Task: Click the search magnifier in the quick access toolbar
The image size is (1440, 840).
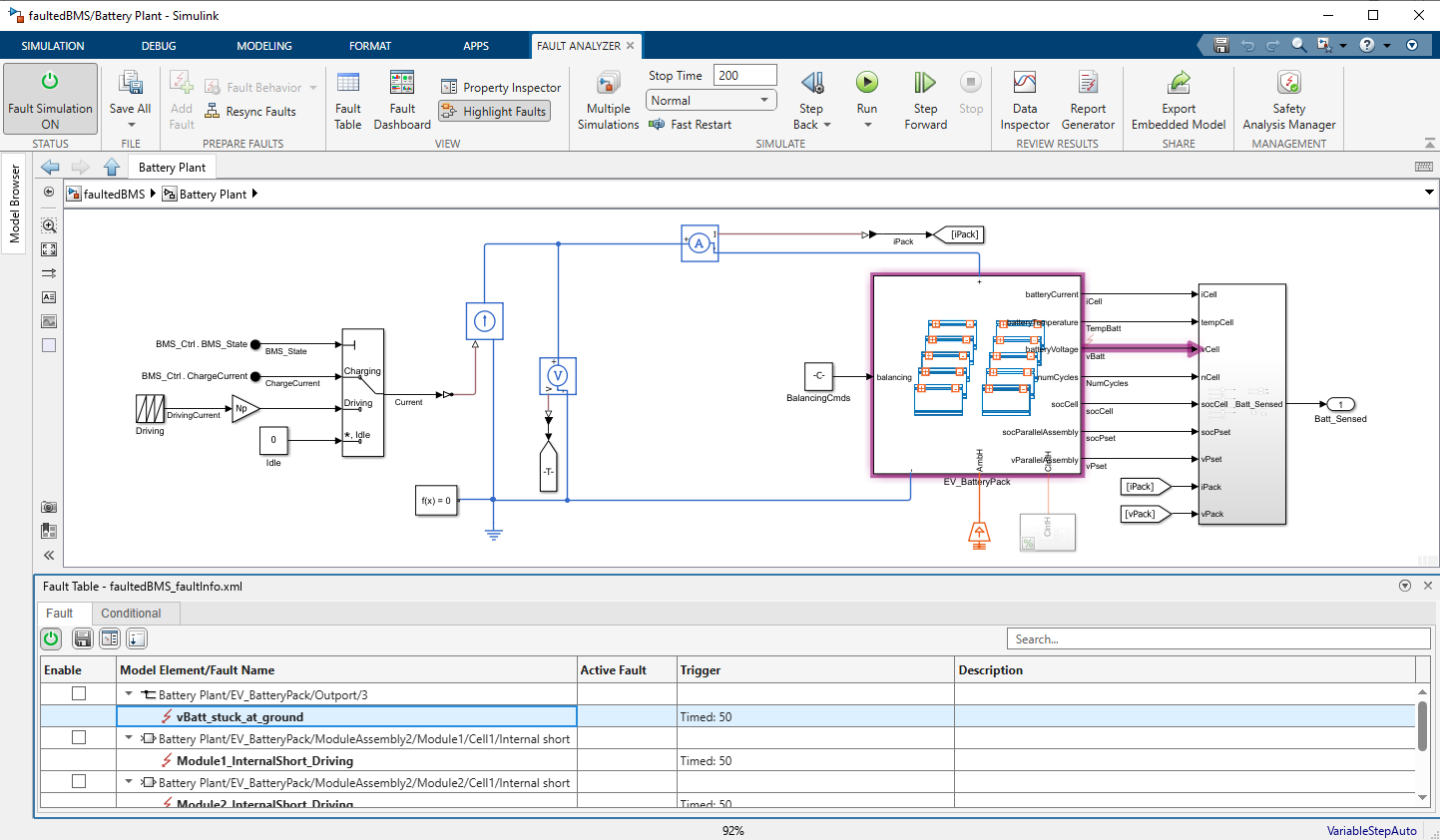Action: pyautogui.click(x=1298, y=45)
